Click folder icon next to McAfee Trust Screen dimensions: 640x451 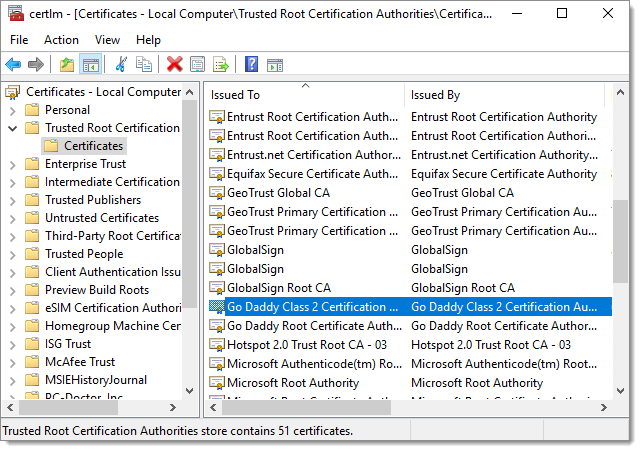click(x=32, y=362)
